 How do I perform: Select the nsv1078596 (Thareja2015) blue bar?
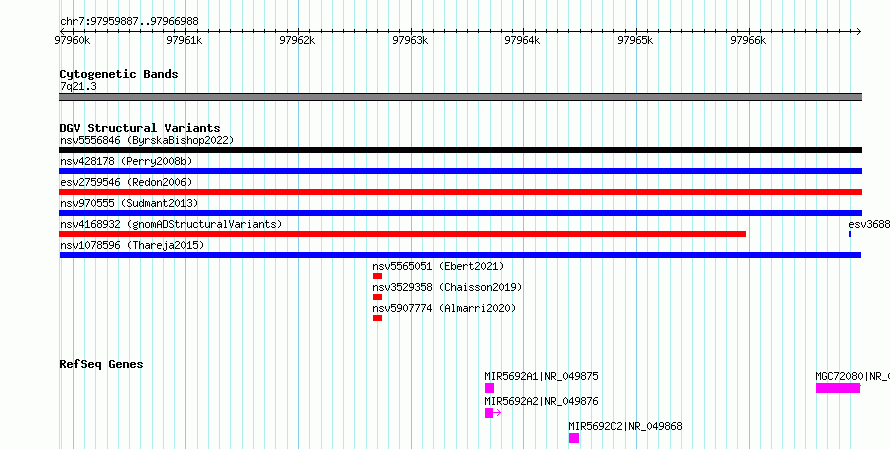[x=460, y=255]
